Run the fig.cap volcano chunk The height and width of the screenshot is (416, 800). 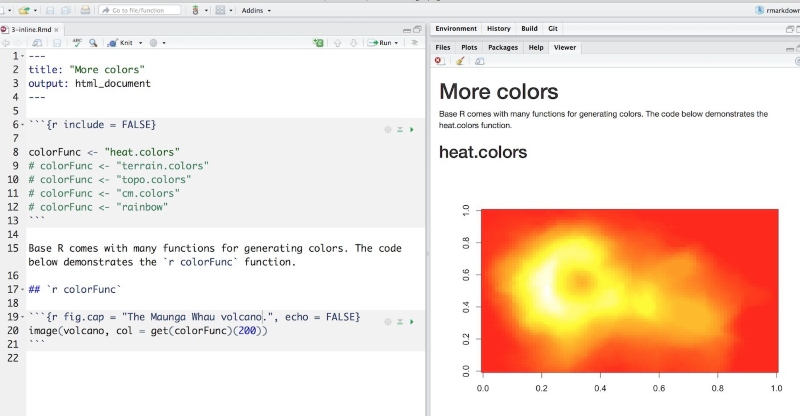pyautogui.click(x=412, y=322)
